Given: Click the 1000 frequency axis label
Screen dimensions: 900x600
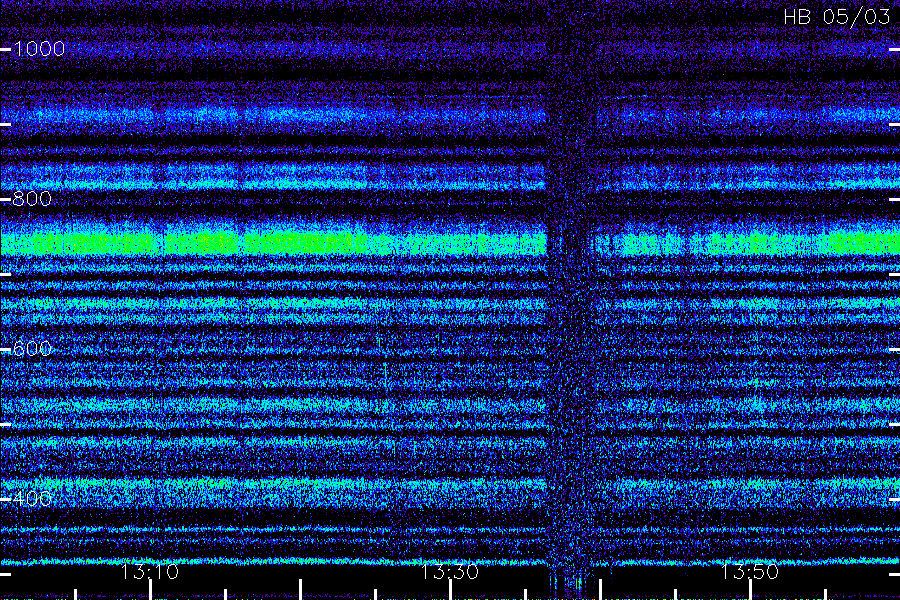Looking at the screenshot, I should point(39,49).
